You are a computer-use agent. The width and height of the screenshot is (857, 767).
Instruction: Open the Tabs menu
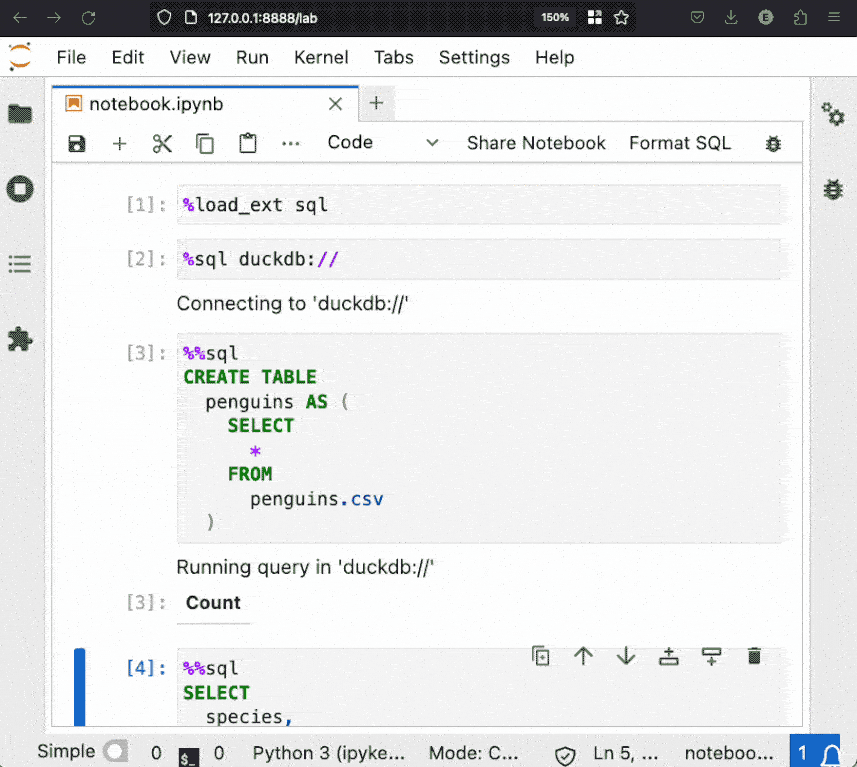394,57
